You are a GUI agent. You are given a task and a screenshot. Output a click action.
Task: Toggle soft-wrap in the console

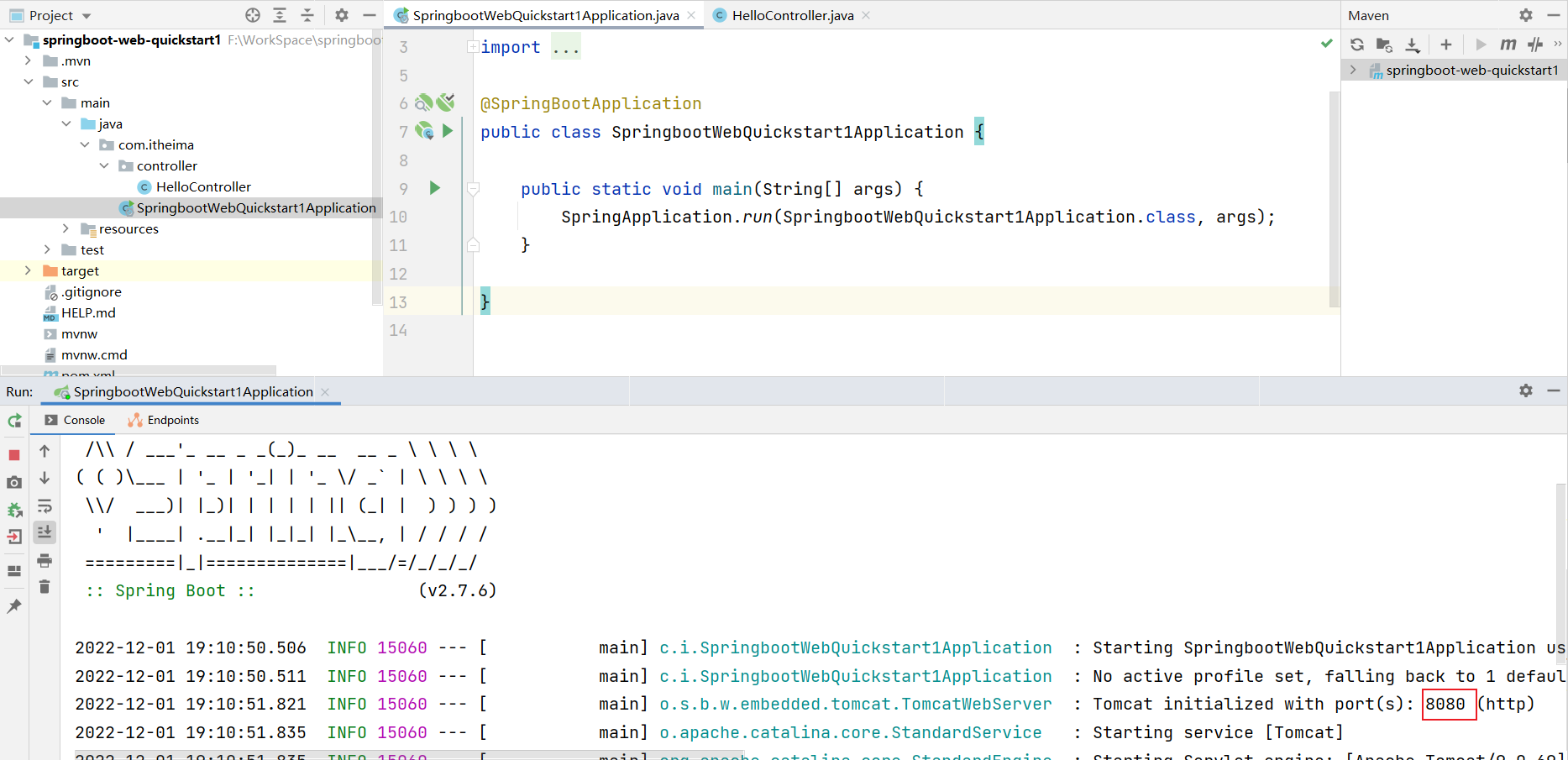pyautogui.click(x=45, y=506)
